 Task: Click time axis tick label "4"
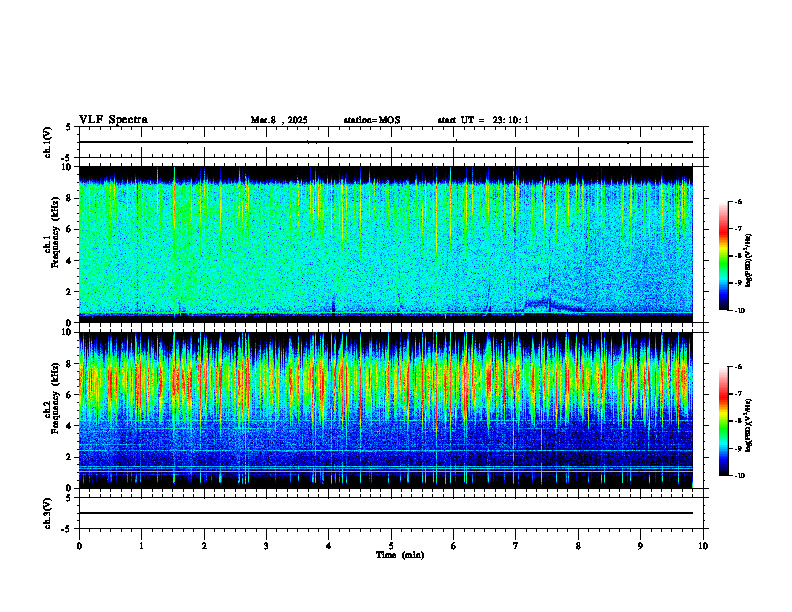pos(329,546)
